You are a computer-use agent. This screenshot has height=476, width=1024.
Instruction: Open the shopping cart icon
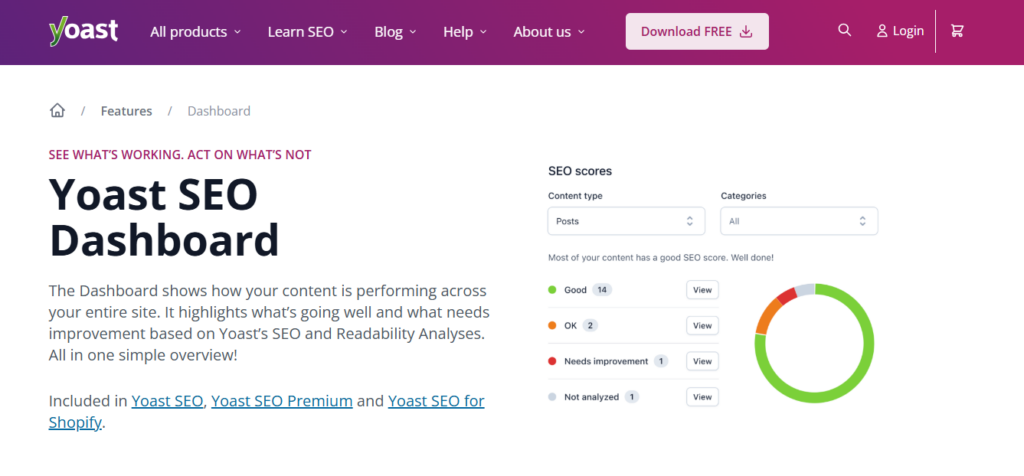[957, 31]
